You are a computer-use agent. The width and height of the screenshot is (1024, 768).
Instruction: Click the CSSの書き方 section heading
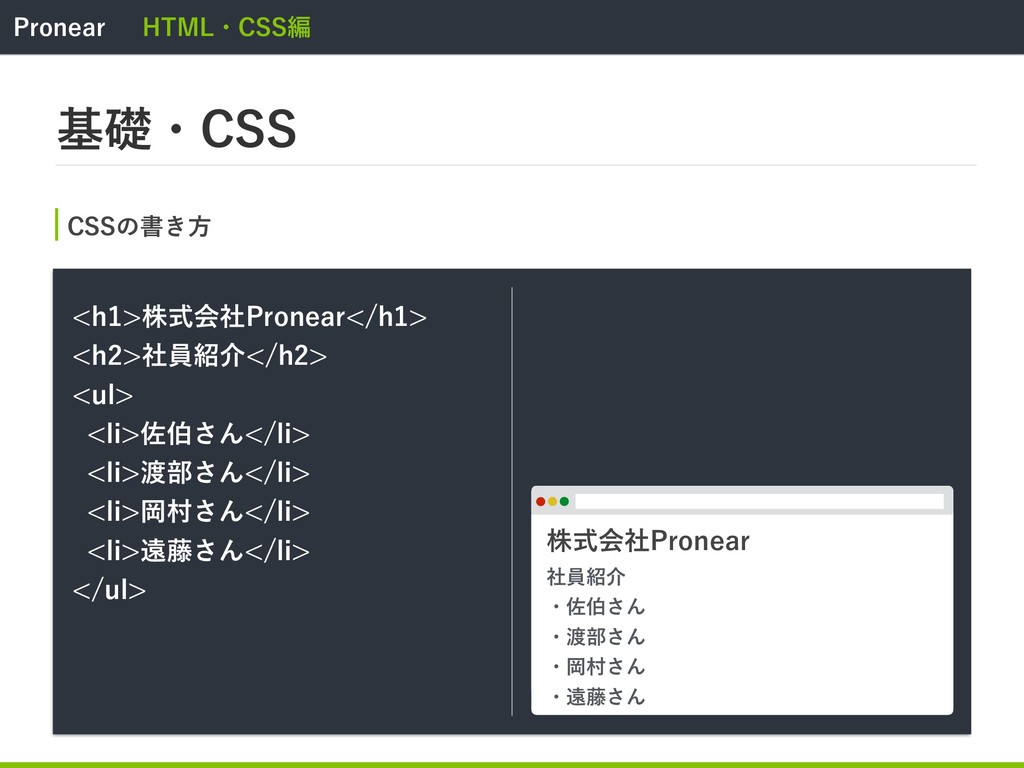pyautogui.click(x=139, y=227)
